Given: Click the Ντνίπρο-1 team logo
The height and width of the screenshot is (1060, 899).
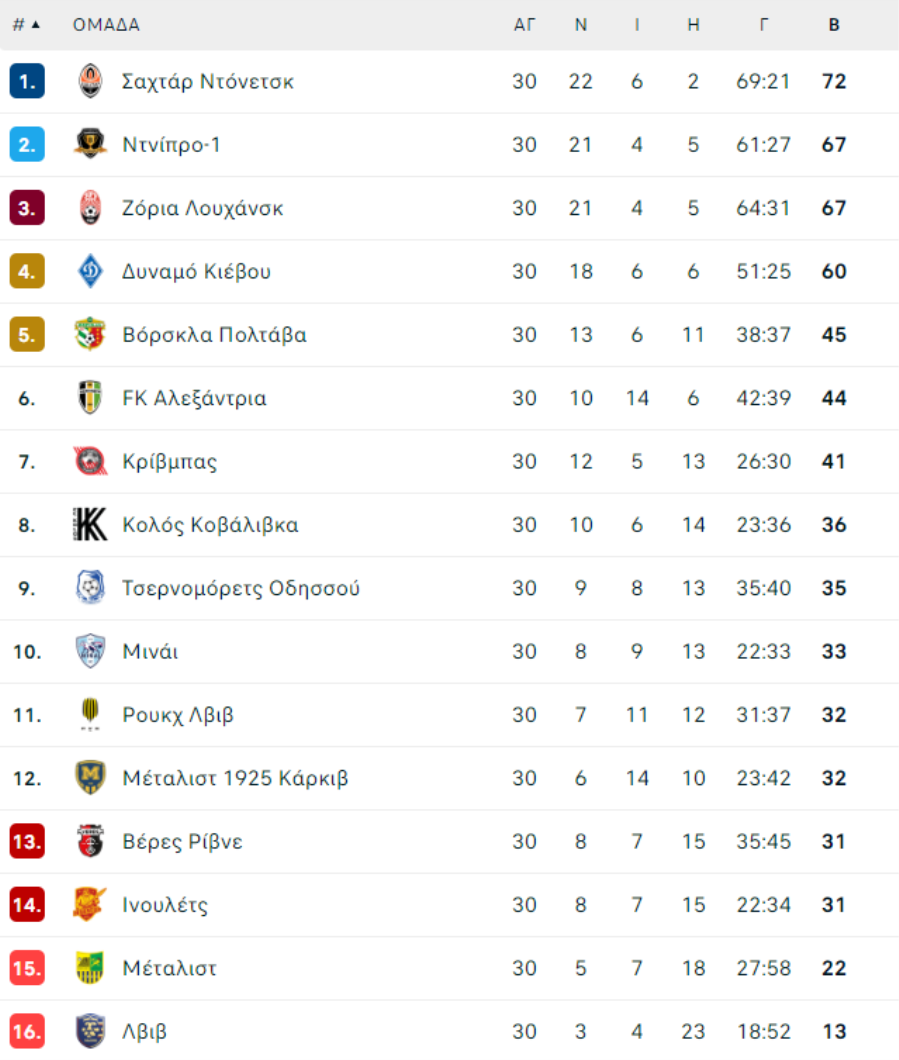Looking at the screenshot, I should (x=90, y=144).
